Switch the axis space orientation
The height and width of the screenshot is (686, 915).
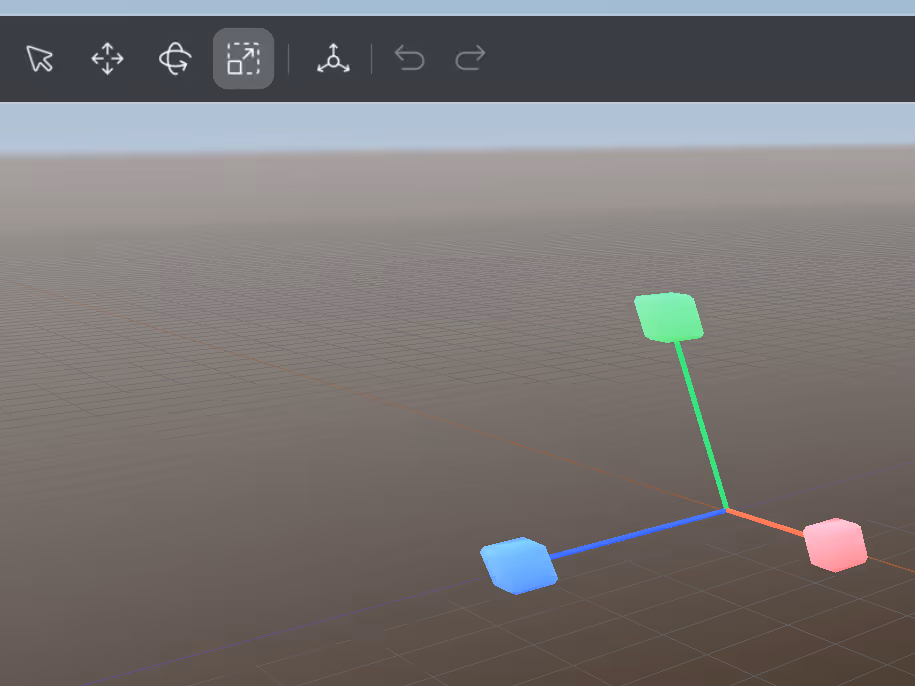(333, 58)
